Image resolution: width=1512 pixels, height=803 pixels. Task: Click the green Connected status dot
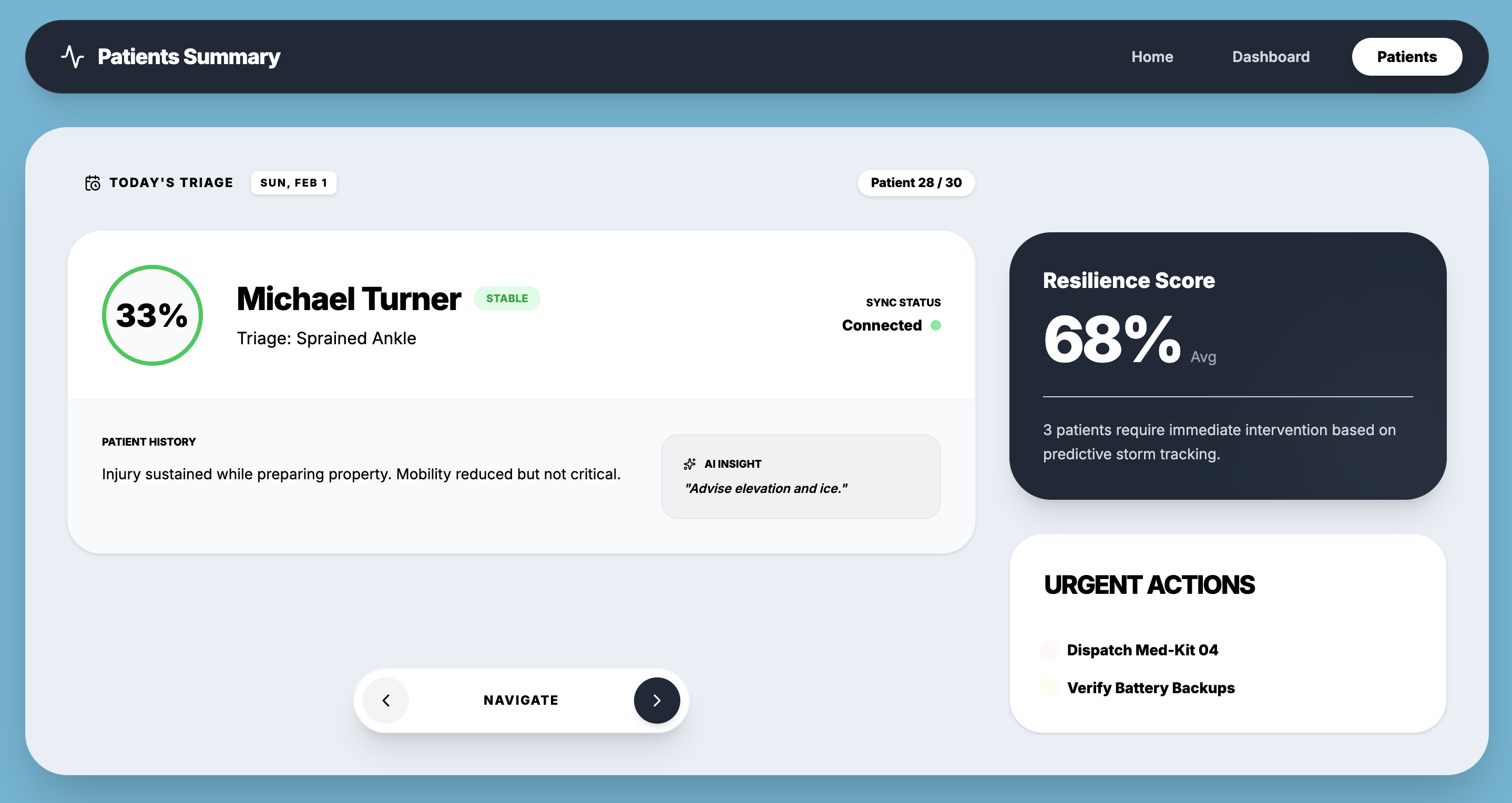pyautogui.click(x=936, y=325)
